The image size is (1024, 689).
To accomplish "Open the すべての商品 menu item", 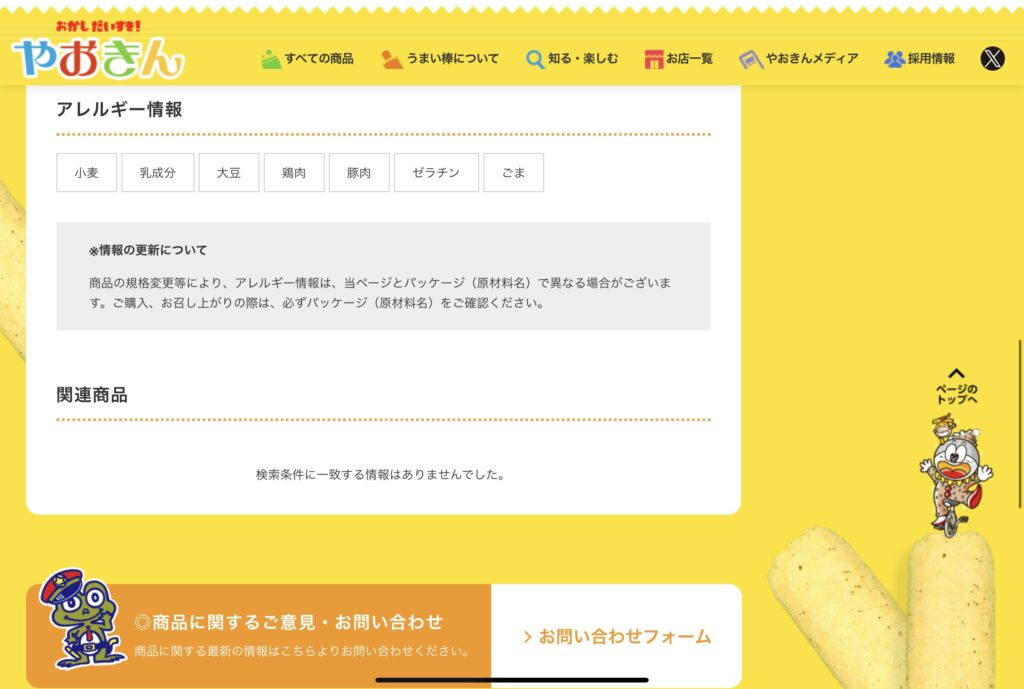I will point(318,59).
